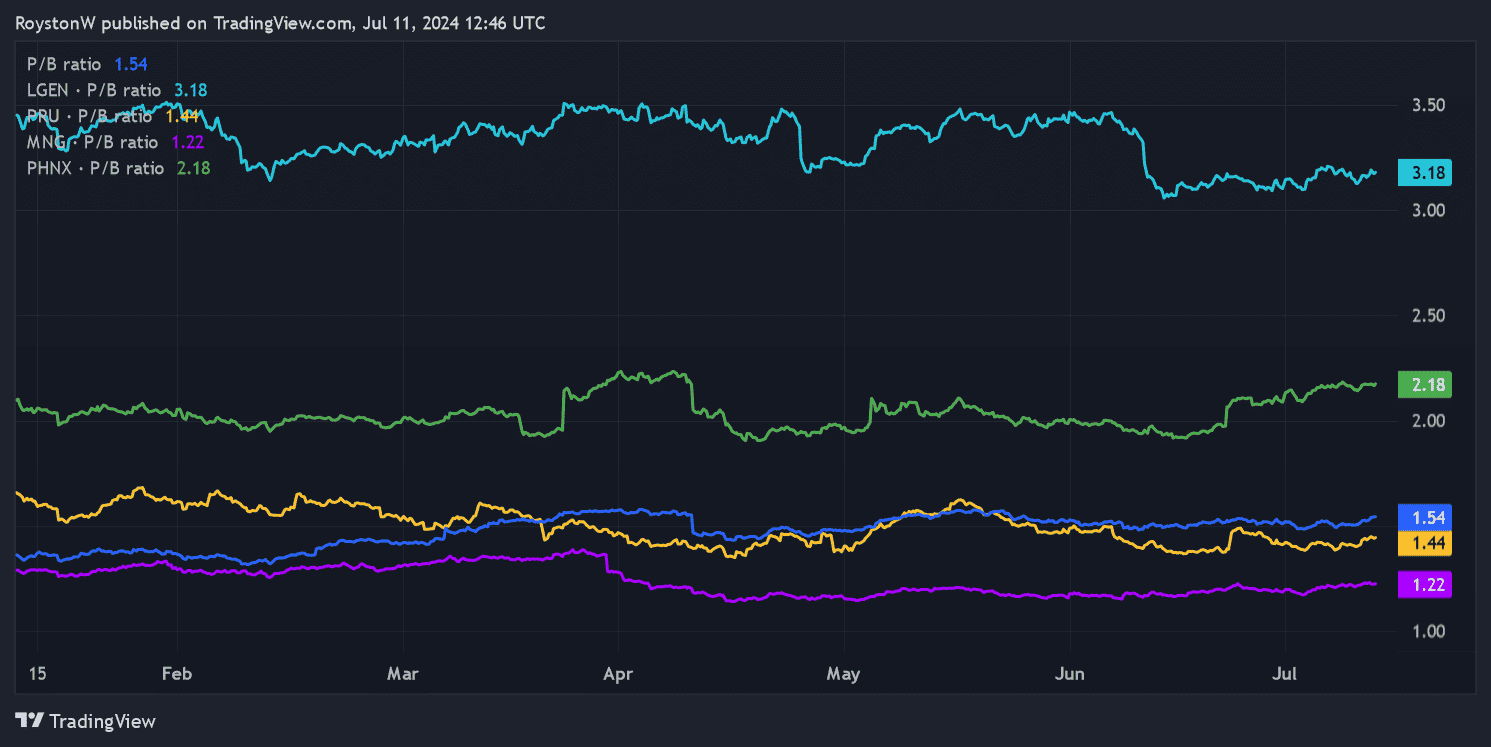Image resolution: width=1491 pixels, height=747 pixels.
Task: Click the yellow 1.44 price label tag
Action: pyautogui.click(x=1424, y=542)
